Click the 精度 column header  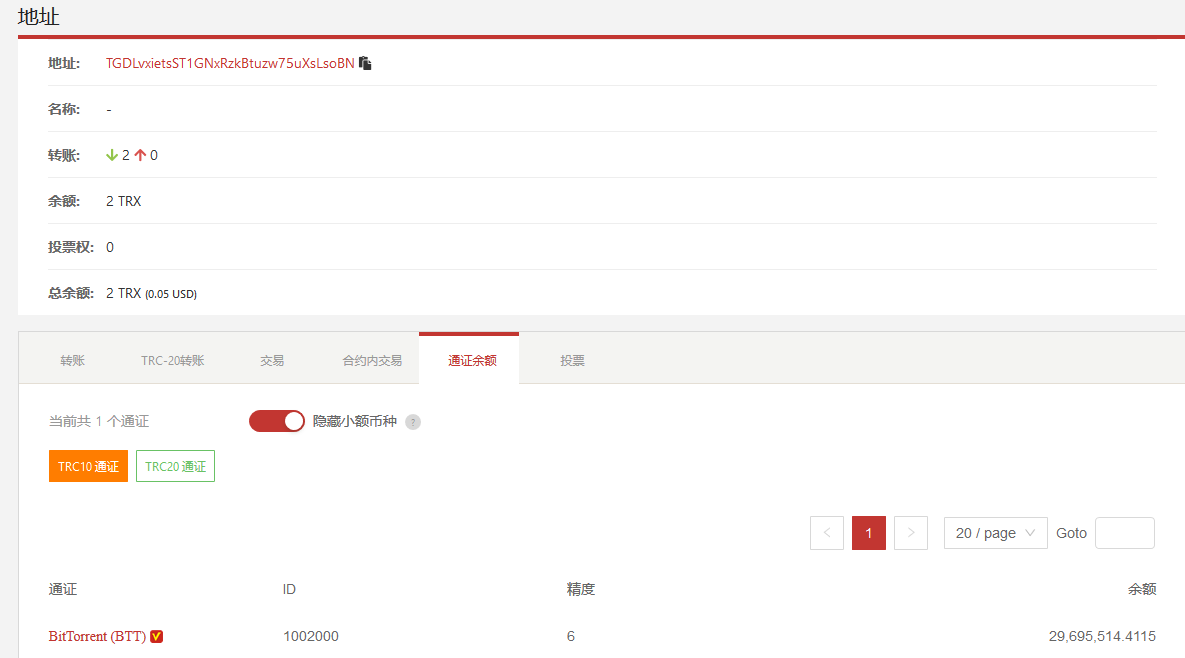580,589
